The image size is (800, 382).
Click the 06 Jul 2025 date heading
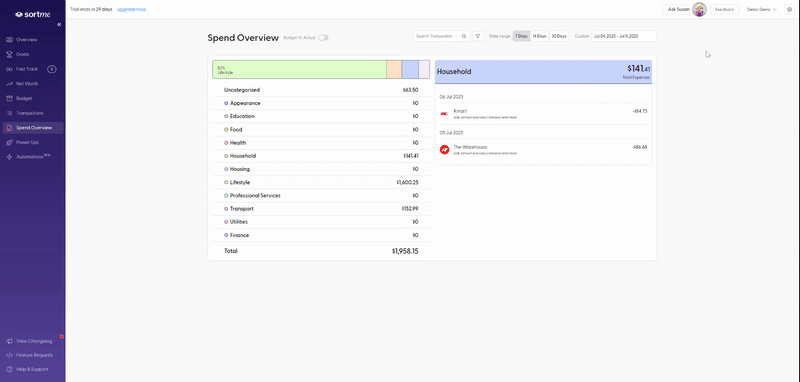tap(452, 96)
